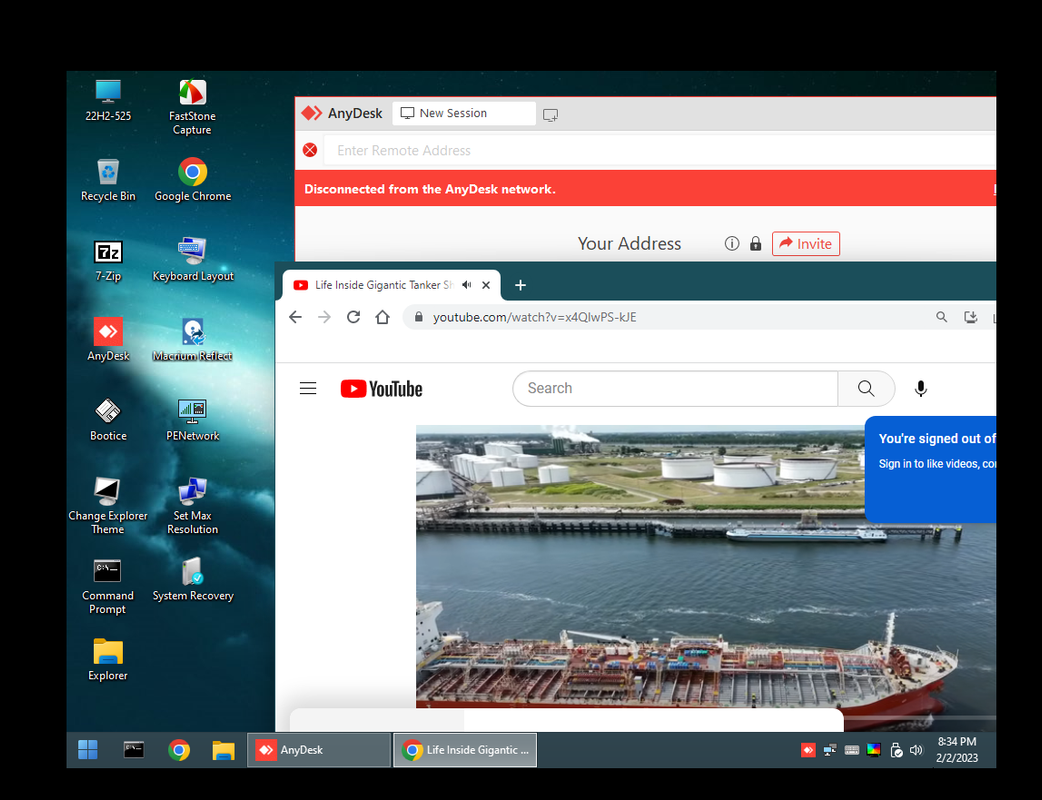This screenshot has height=800, width=1042.
Task: Click the disconnected from AnyDesk network banner
Action: click(x=645, y=189)
